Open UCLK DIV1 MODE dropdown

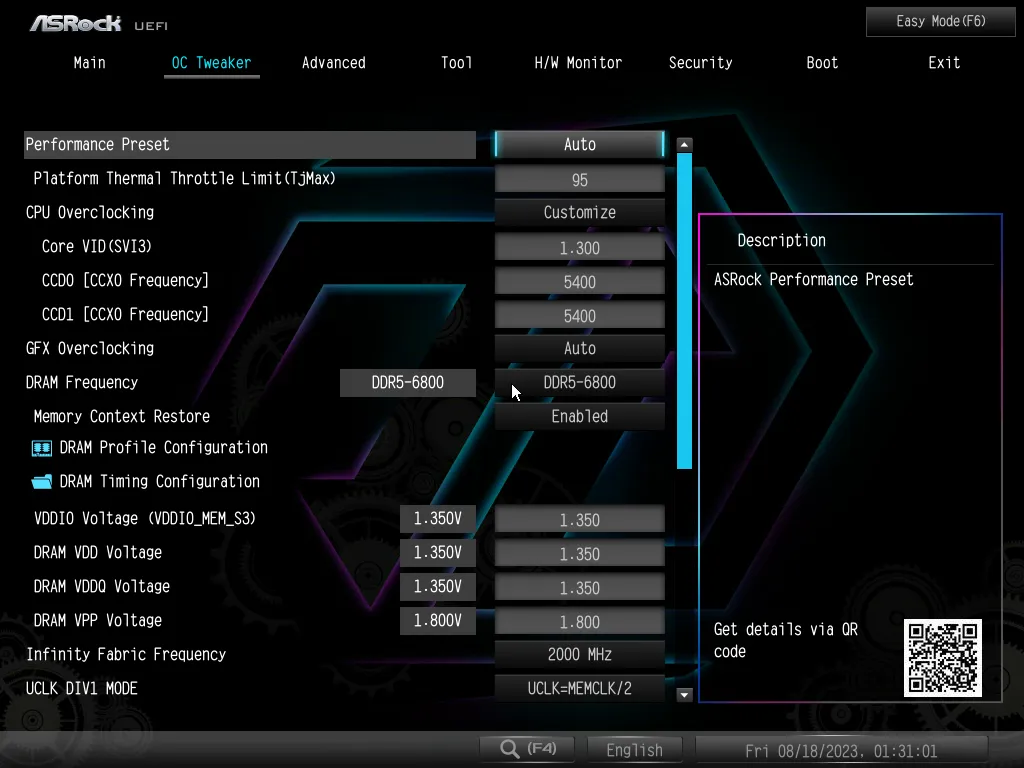pyautogui.click(x=580, y=688)
